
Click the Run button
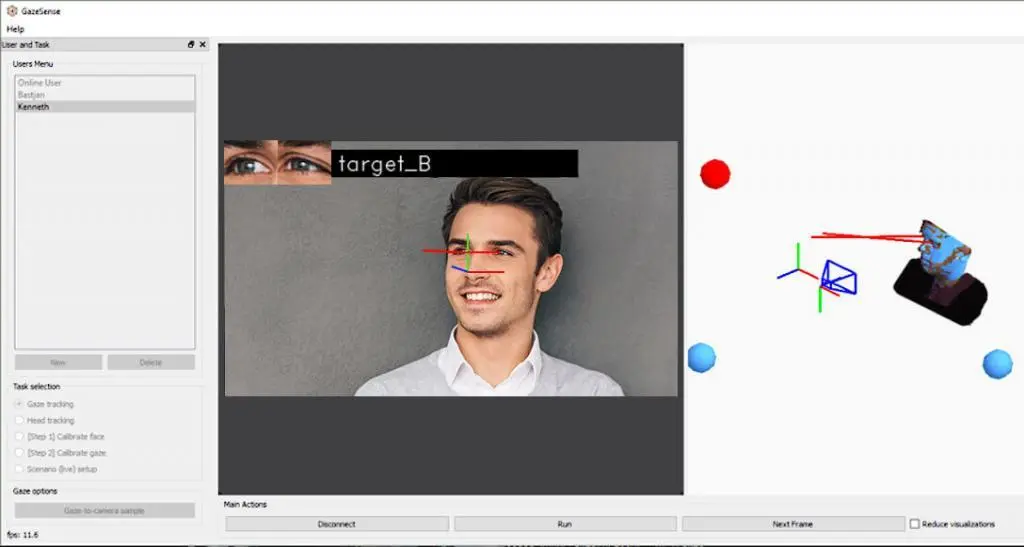[565, 524]
